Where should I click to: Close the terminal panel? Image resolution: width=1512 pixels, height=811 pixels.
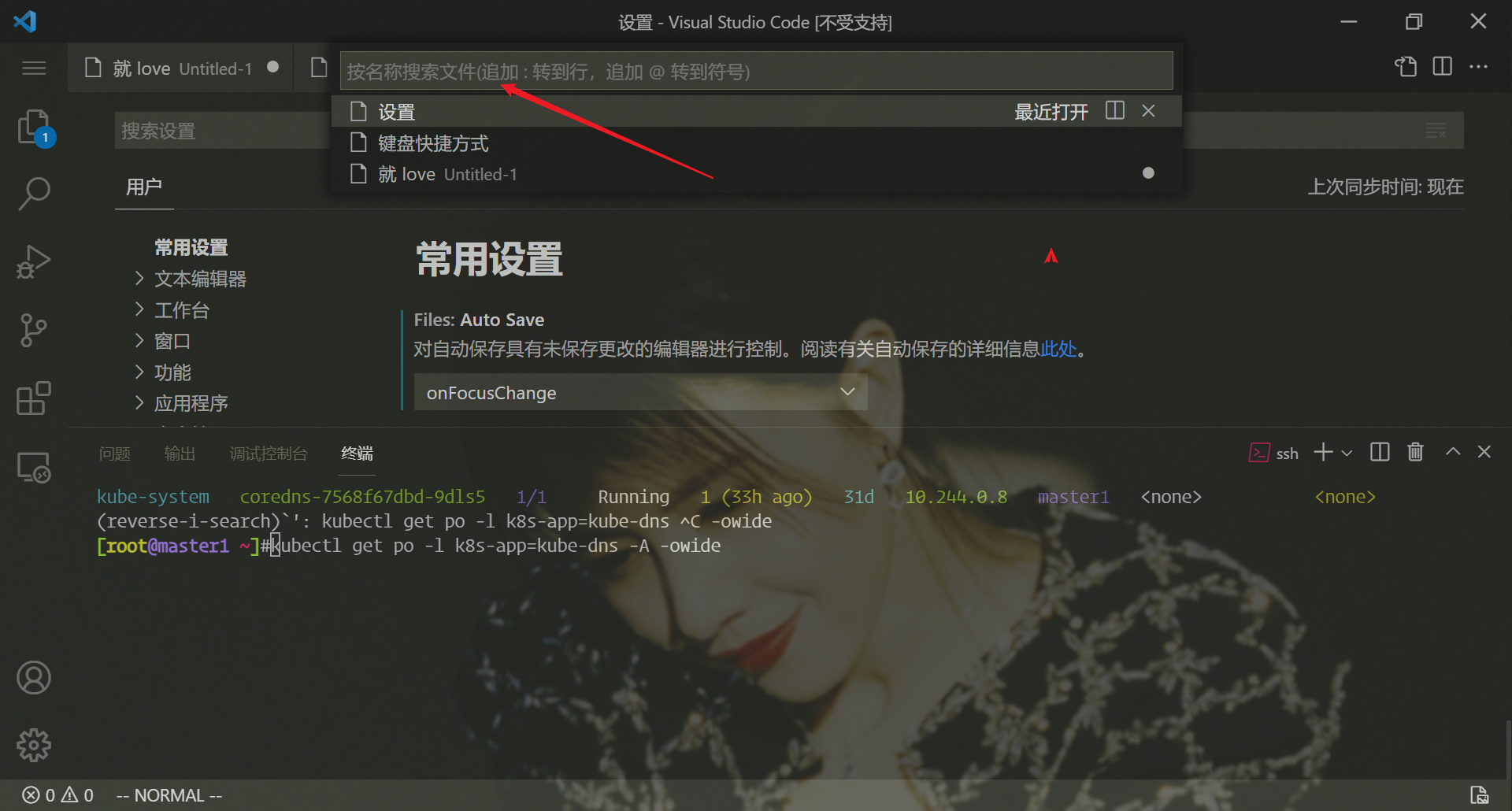click(x=1484, y=452)
